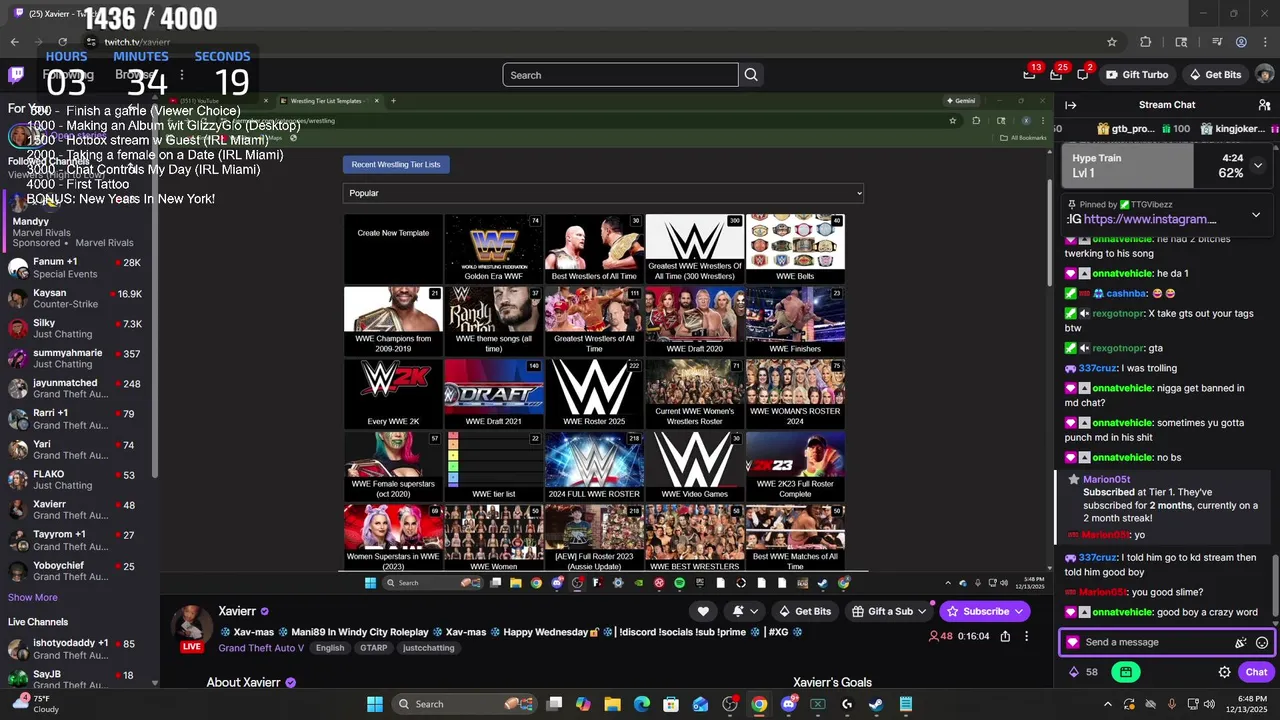Open the chat community users icon
This screenshot has height=720, width=1280.
coord(1264,105)
